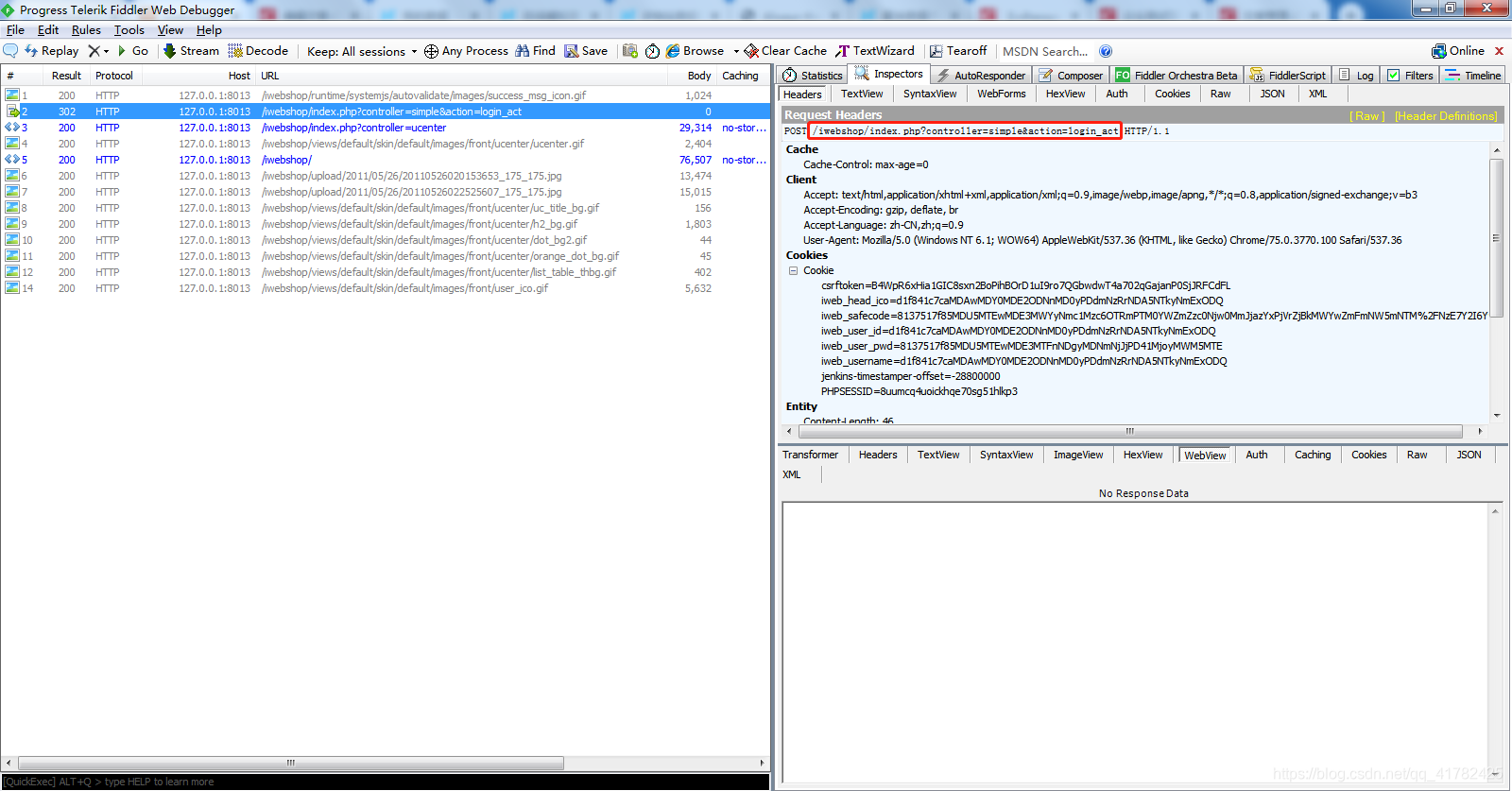Open the TextWizard tool
Viewport: 1512px width, 791px height.
click(x=875, y=51)
